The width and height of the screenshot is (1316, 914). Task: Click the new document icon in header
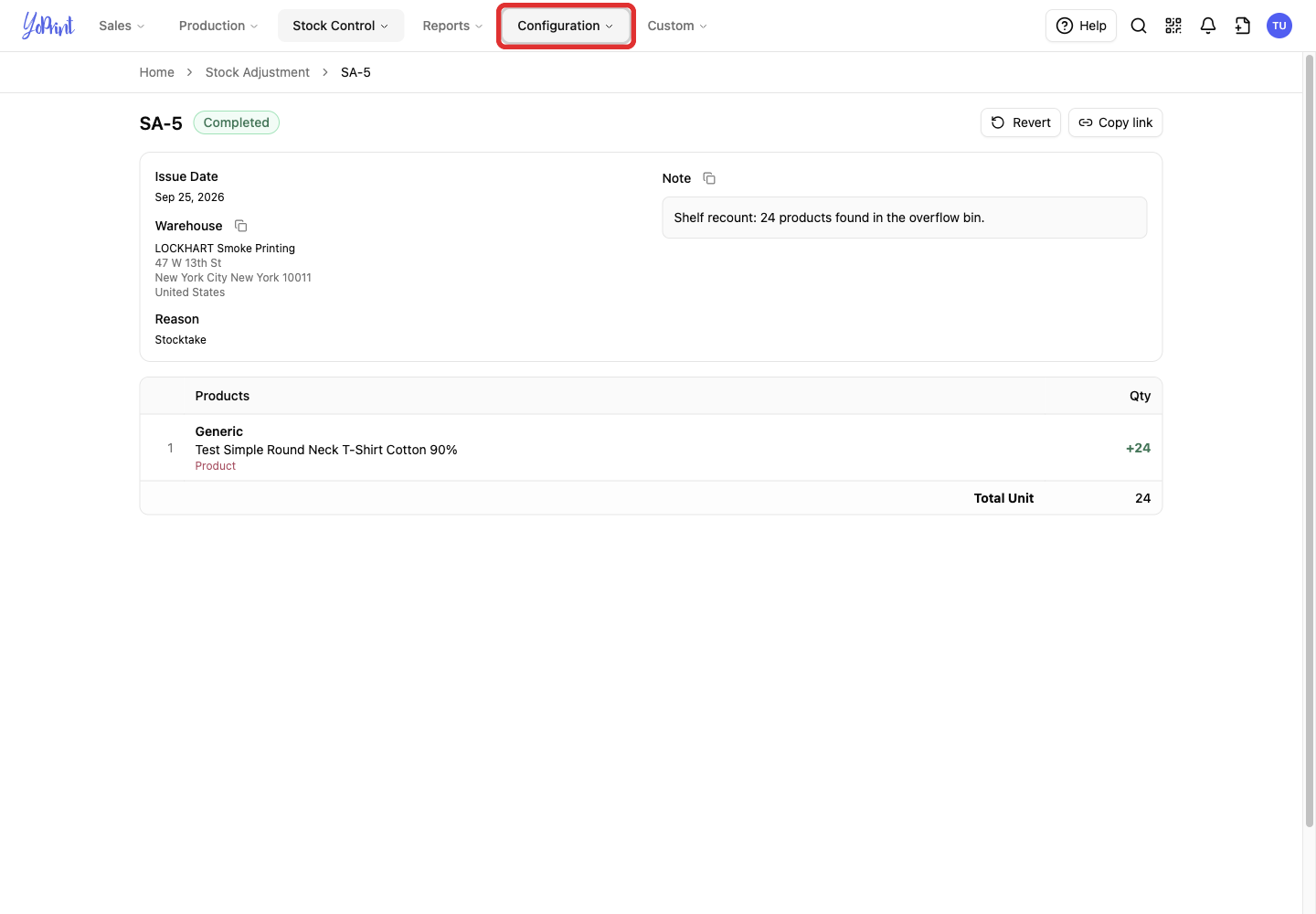coord(1243,26)
